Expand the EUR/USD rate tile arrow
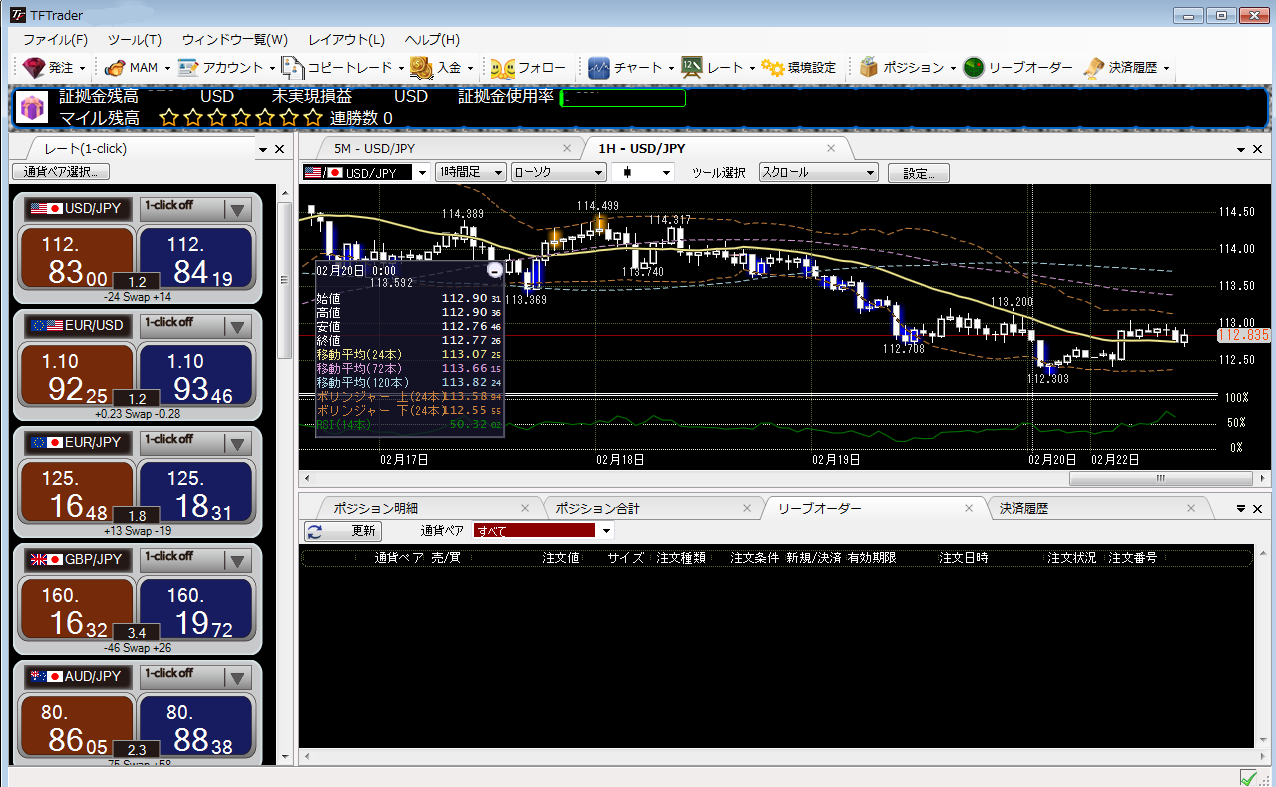This screenshot has width=1276, height=787. (x=237, y=326)
